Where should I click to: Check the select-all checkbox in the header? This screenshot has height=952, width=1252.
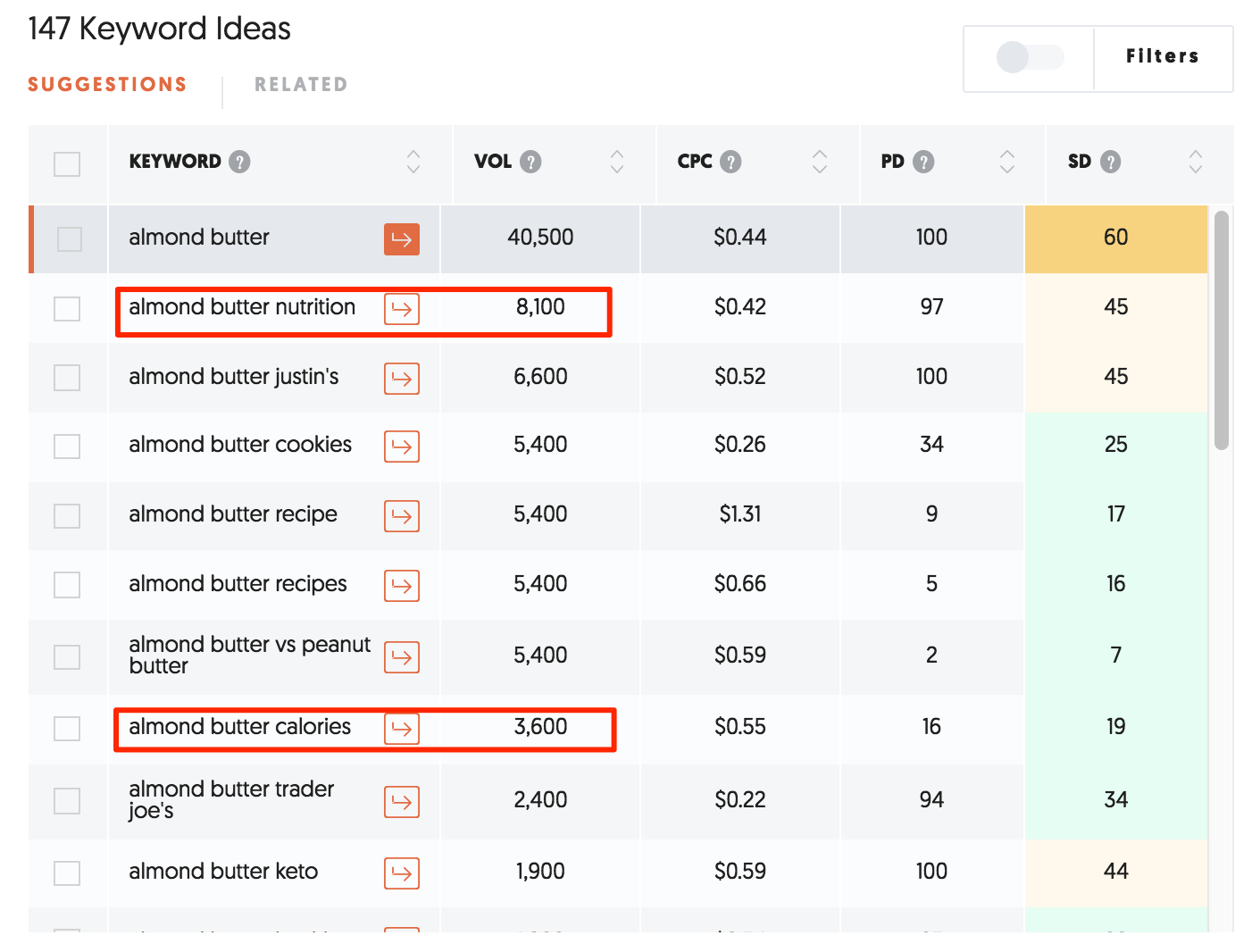[x=67, y=163]
